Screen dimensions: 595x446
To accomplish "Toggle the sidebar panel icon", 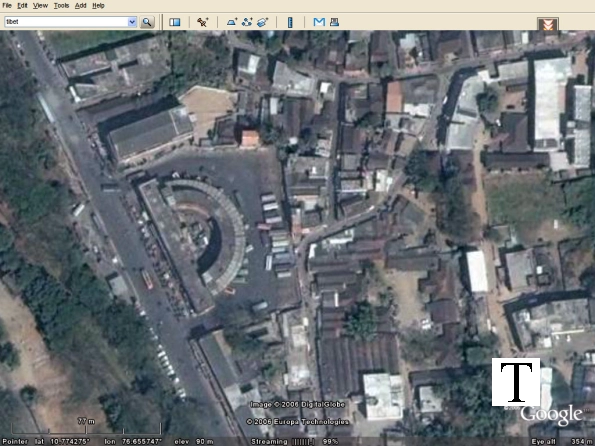I will click(x=175, y=22).
